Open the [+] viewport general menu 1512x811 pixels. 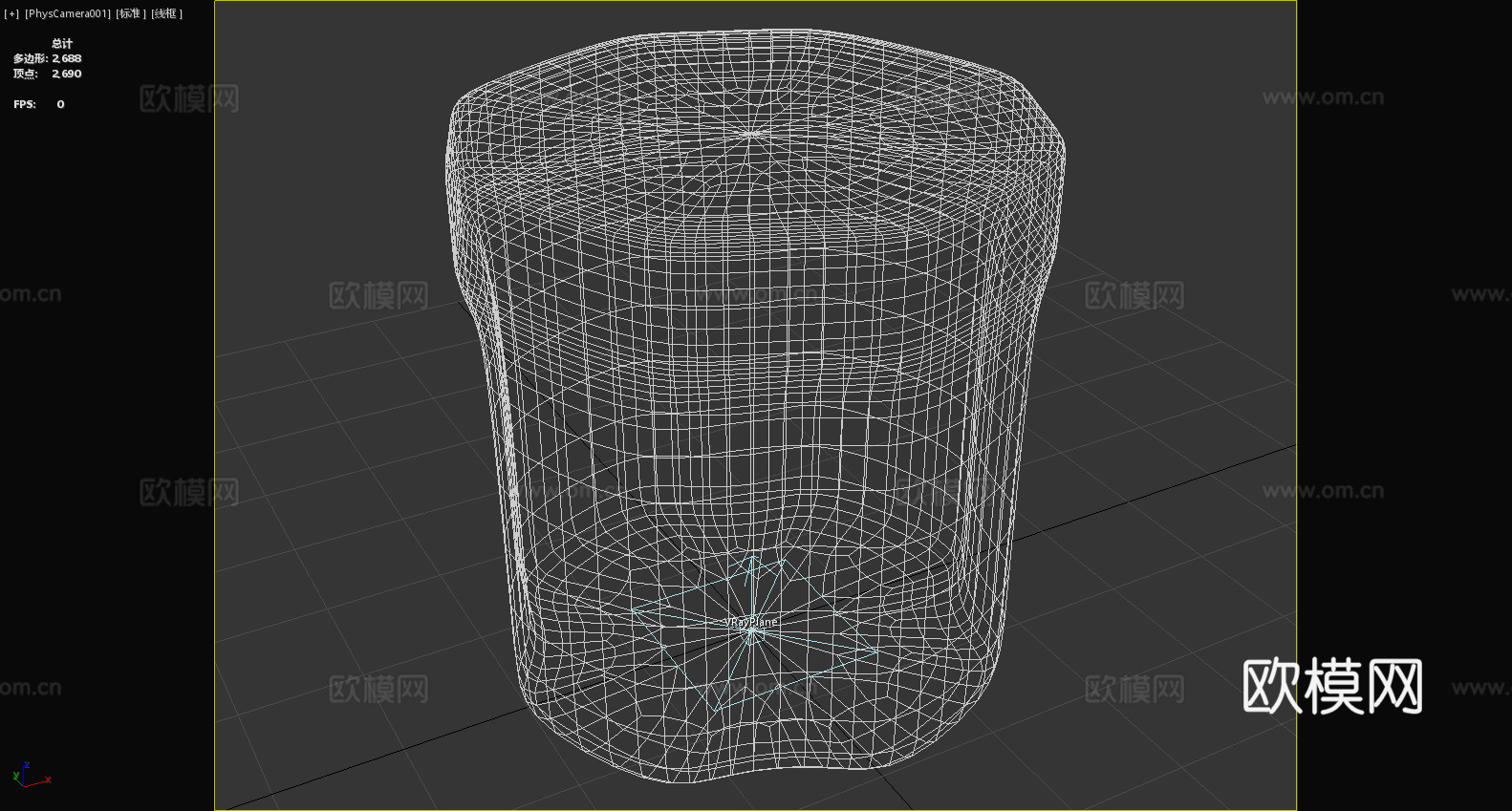coord(11,13)
